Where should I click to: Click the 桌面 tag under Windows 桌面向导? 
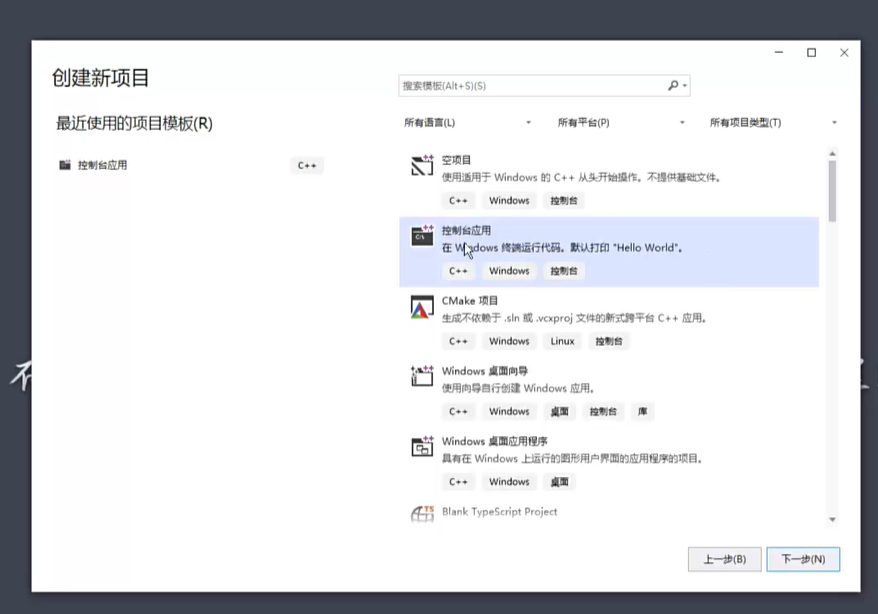click(559, 411)
